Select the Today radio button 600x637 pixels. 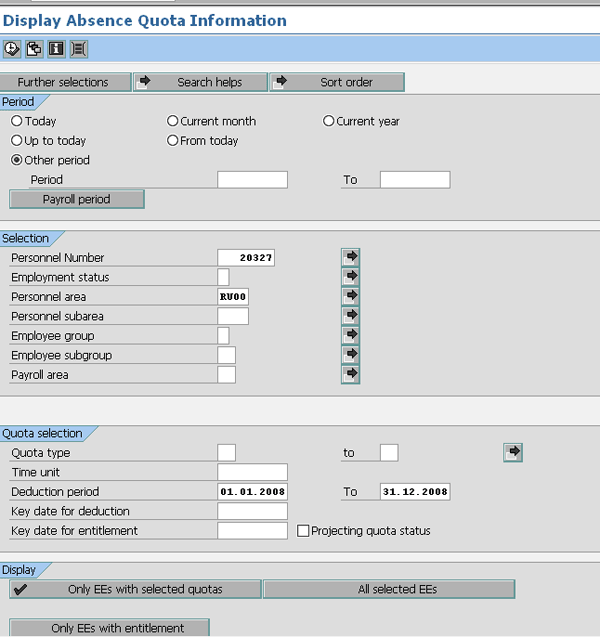pyautogui.click(x=17, y=121)
